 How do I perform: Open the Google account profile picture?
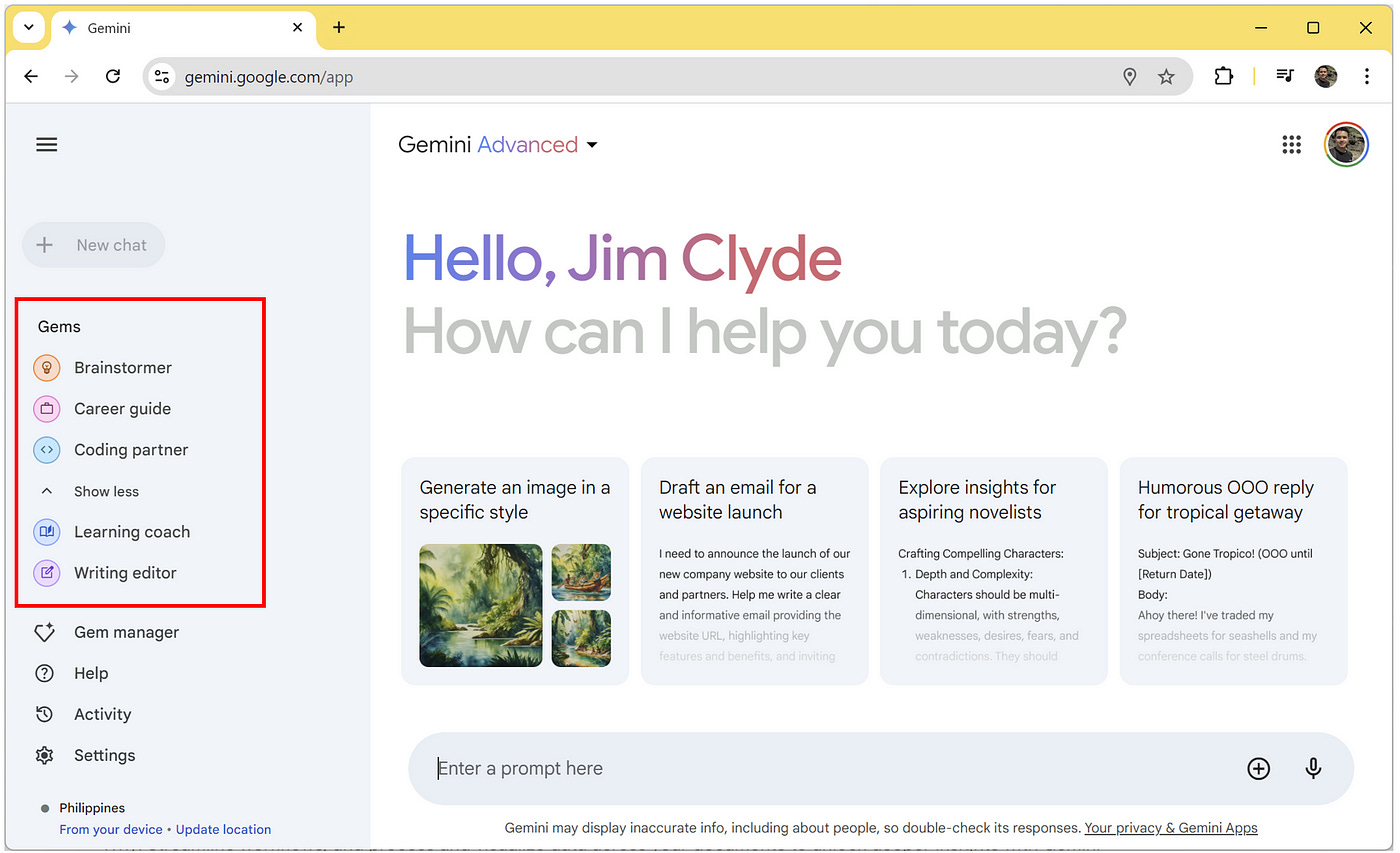pos(1346,145)
